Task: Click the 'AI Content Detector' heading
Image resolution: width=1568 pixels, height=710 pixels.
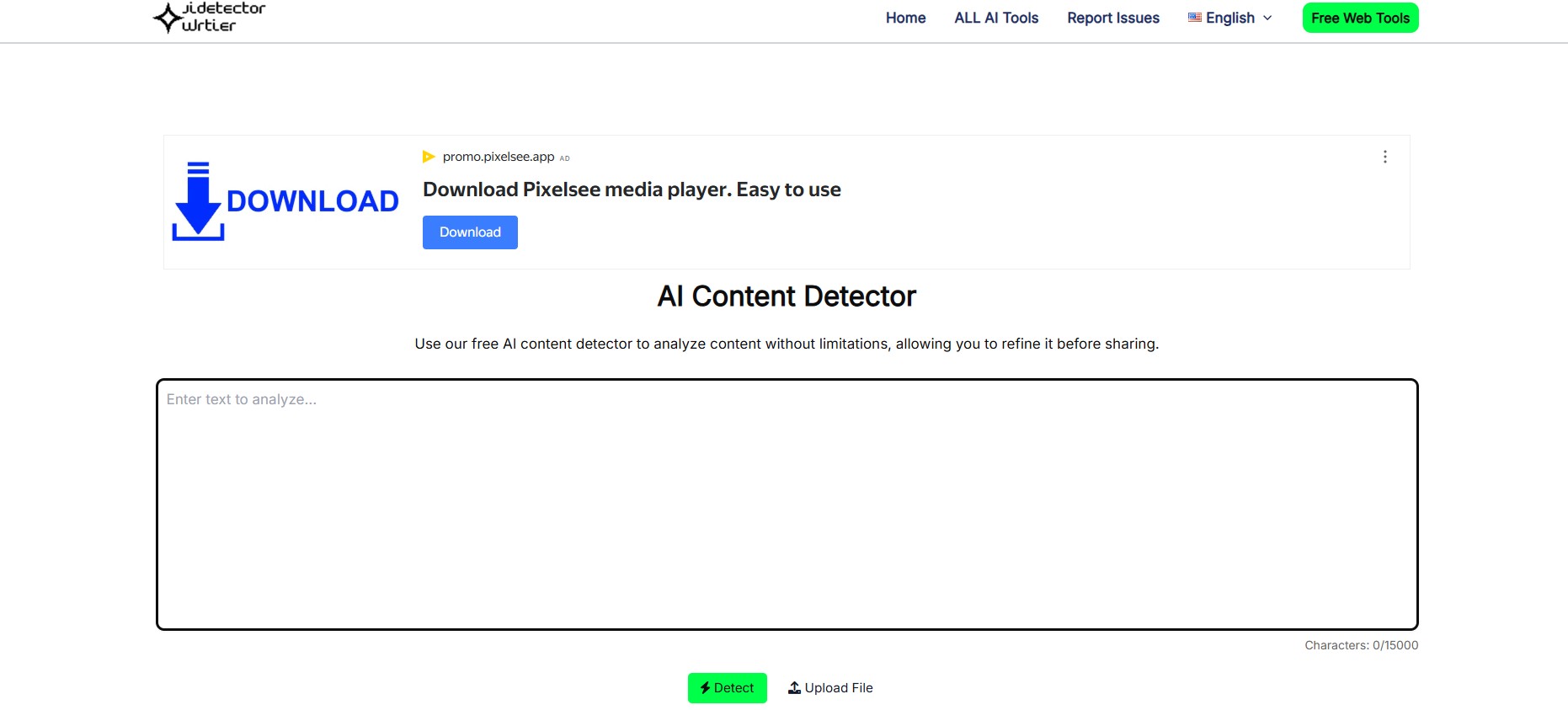Action: [787, 296]
